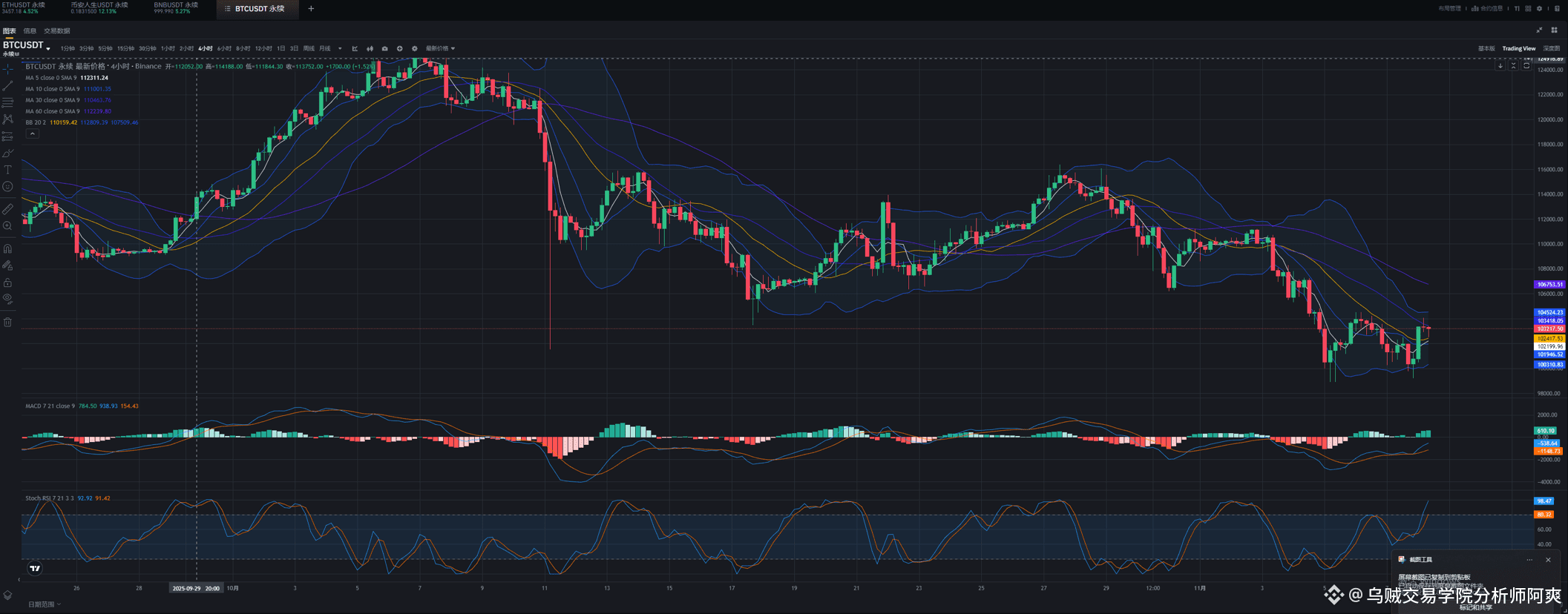The height and width of the screenshot is (614, 1568).
Task: Toggle visibility of all drawings
Action: click(x=7, y=299)
